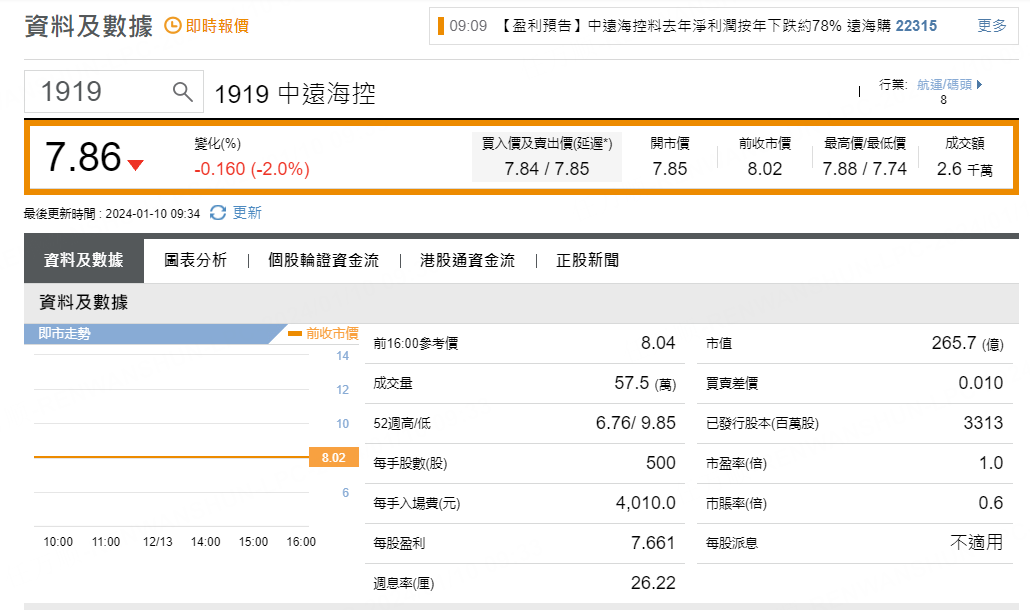
Task: Click the magnifier search icon
Action: click(x=183, y=92)
